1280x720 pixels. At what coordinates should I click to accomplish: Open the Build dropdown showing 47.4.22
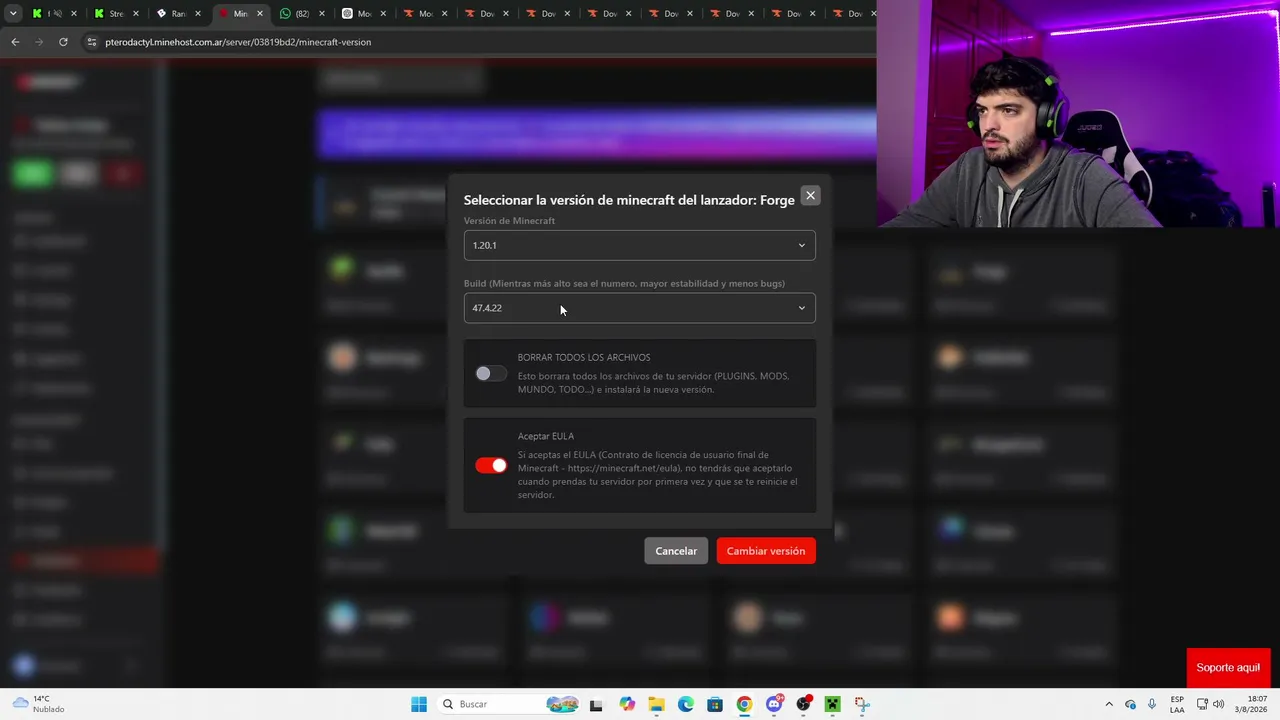pyautogui.click(x=640, y=308)
